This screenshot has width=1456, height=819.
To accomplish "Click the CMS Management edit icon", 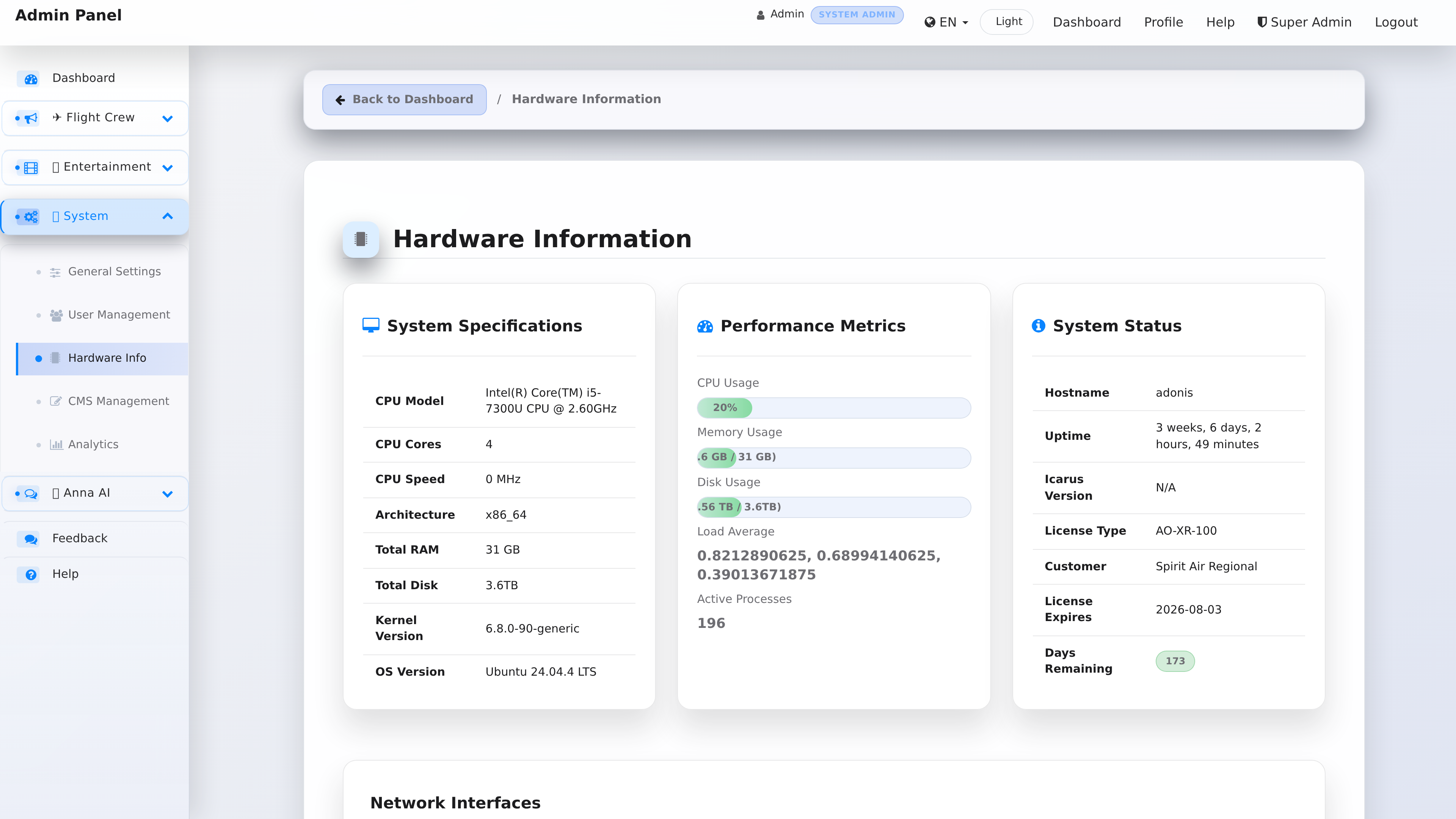I will (x=55, y=402).
